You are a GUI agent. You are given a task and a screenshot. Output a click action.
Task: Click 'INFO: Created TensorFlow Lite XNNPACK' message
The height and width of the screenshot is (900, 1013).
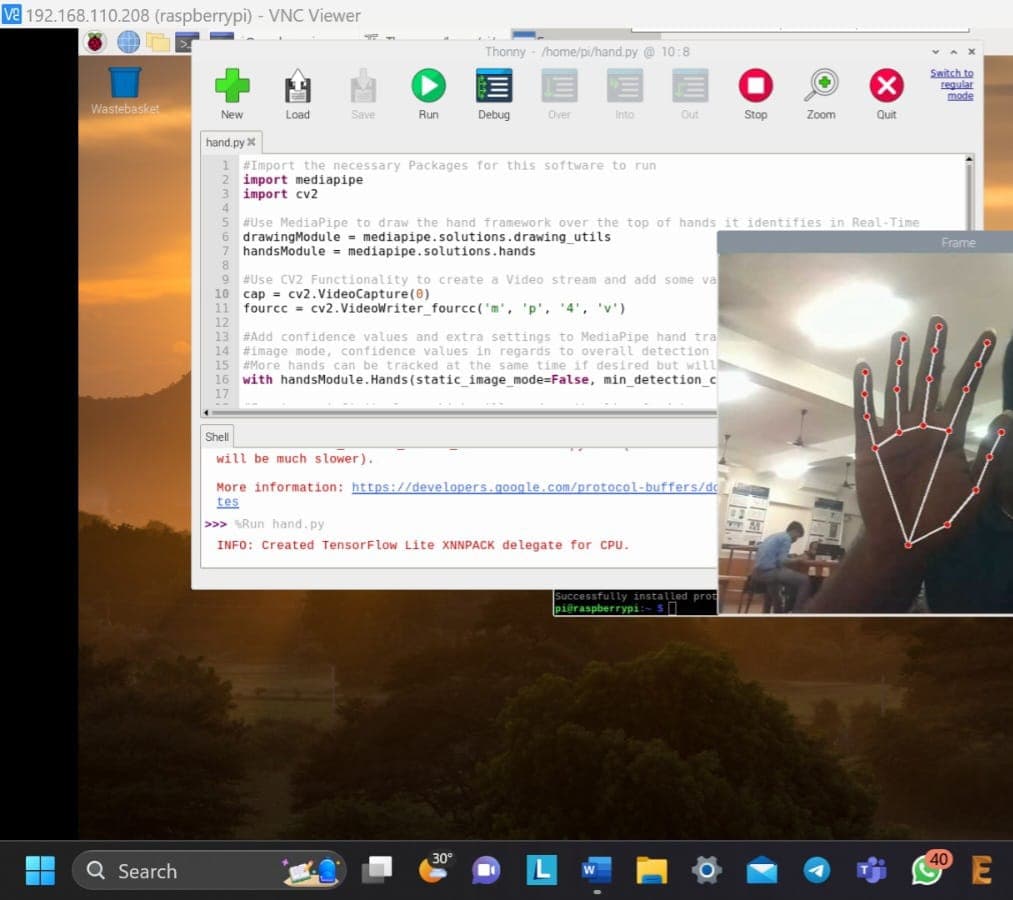pyautogui.click(x=423, y=545)
